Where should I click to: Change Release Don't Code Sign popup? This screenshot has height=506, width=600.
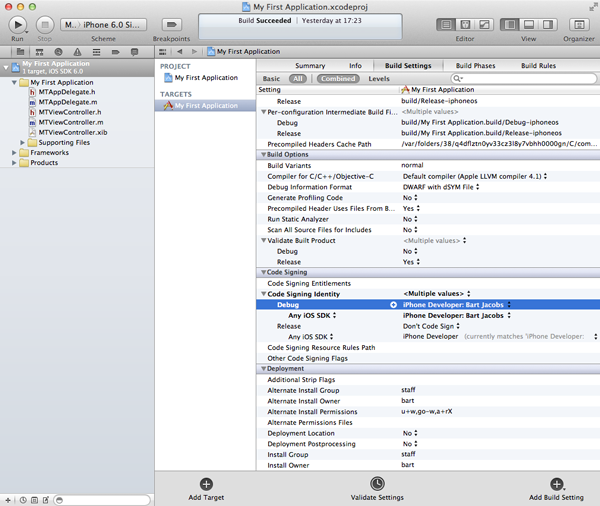click(431, 326)
